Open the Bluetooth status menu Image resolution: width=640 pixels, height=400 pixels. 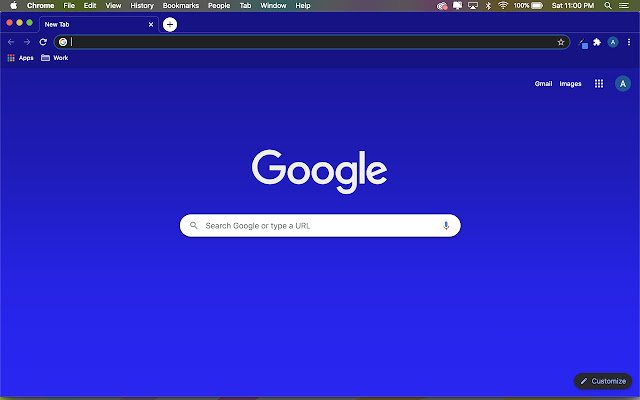[x=488, y=5]
